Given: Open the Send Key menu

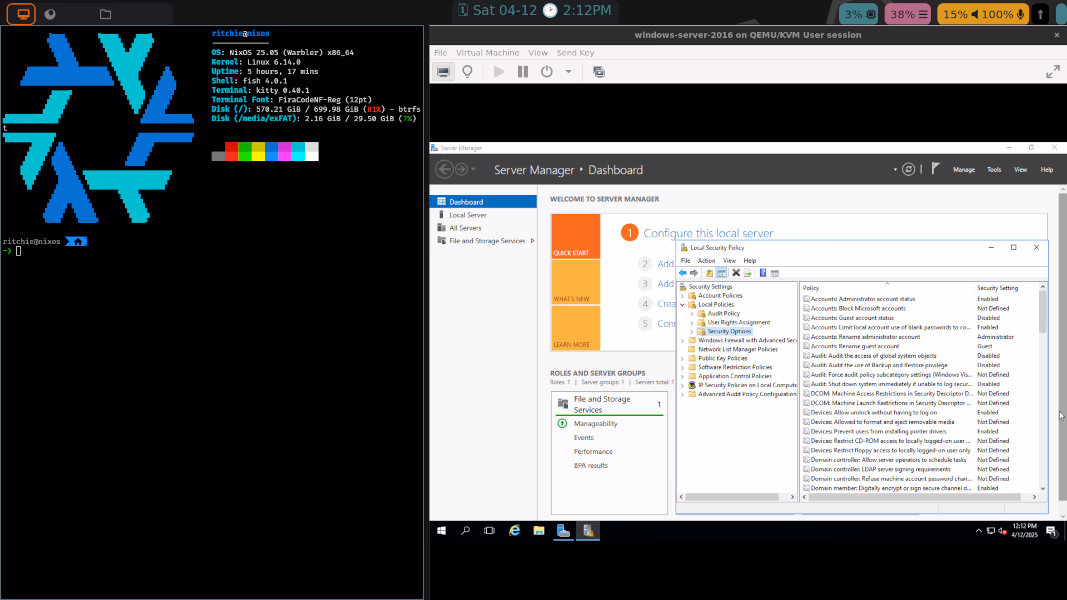Looking at the screenshot, I should click(575, 52).
